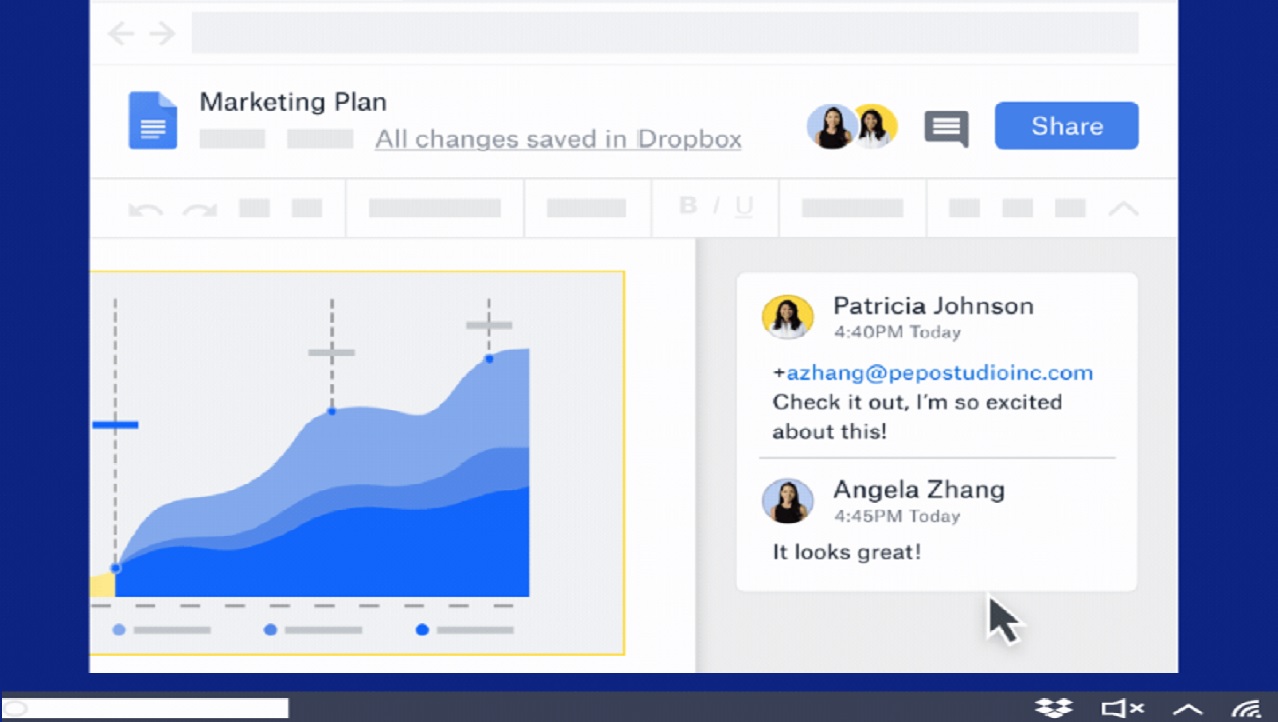Click the Share button
The image size is (1278, 722).
(x=1066, y=126)
